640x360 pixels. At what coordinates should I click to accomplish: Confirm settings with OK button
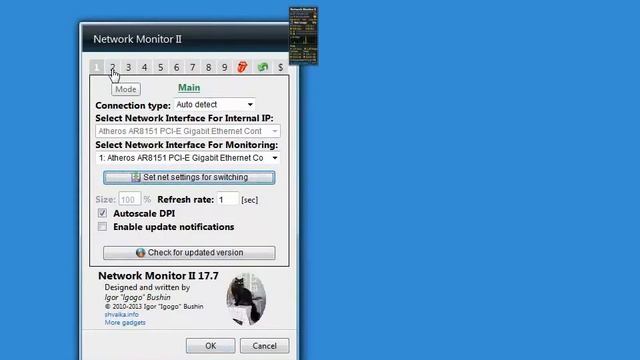211,346
